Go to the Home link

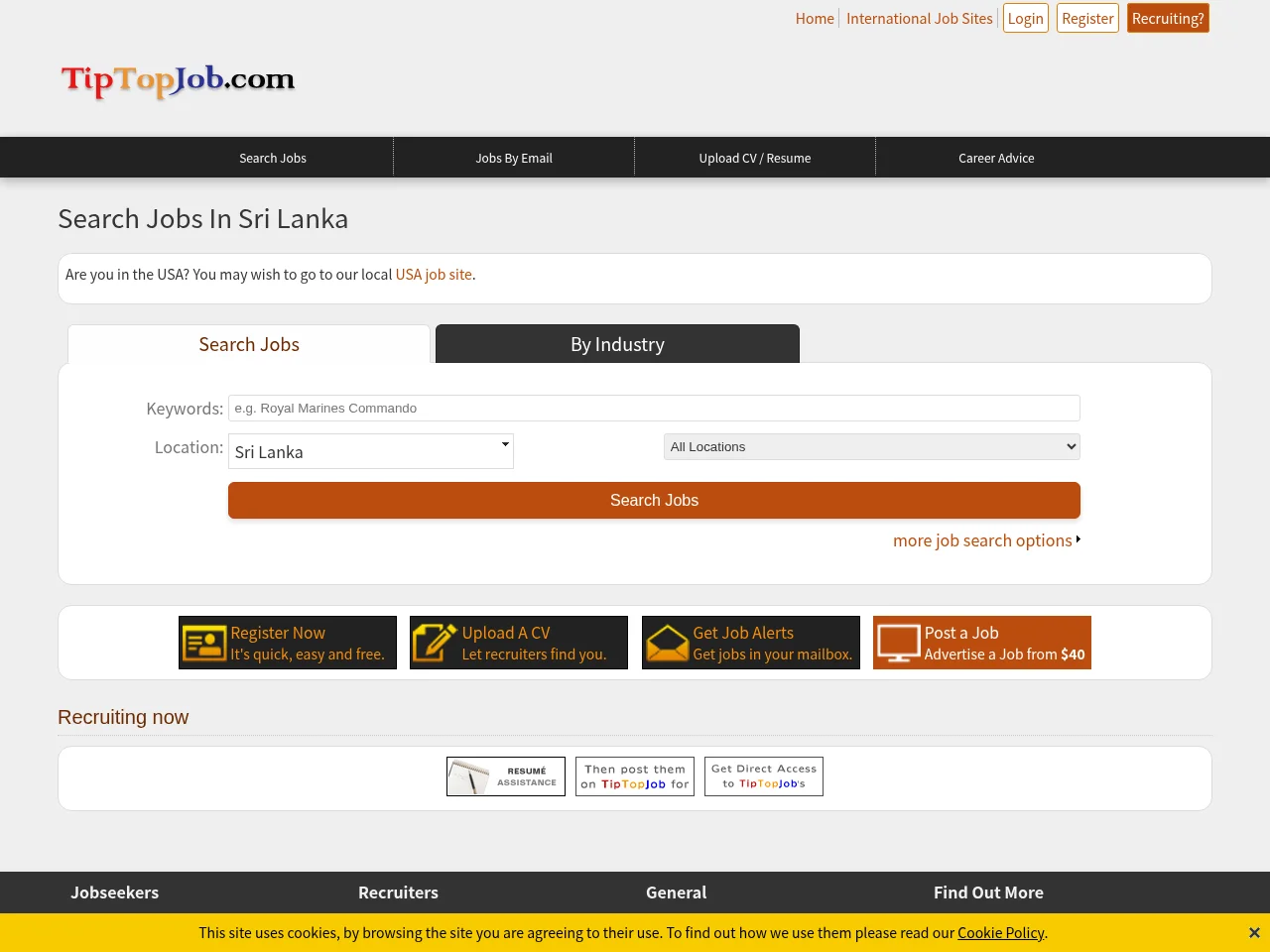tap(815, 19)
